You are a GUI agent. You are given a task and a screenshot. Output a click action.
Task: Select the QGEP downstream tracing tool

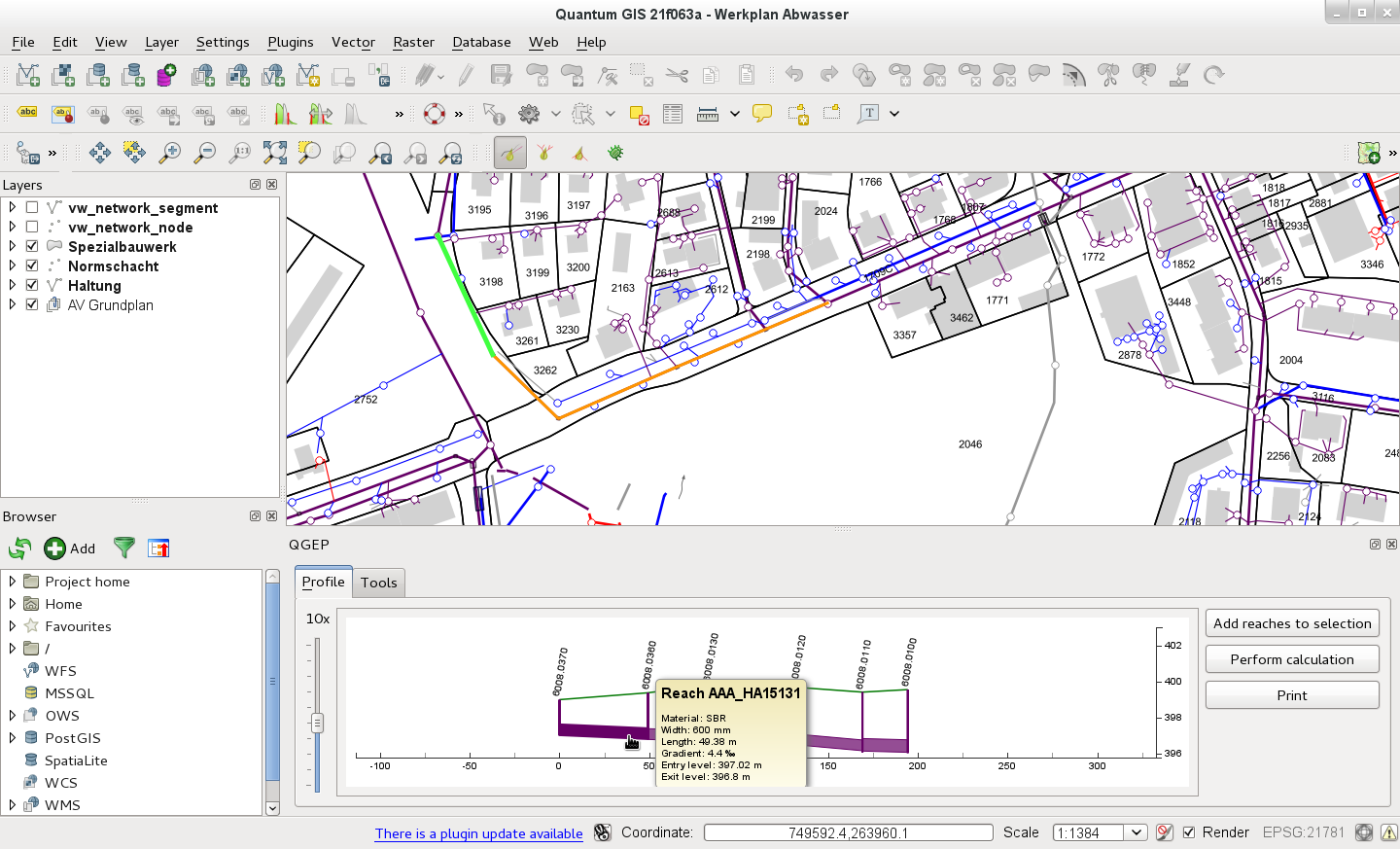point(579,153)
